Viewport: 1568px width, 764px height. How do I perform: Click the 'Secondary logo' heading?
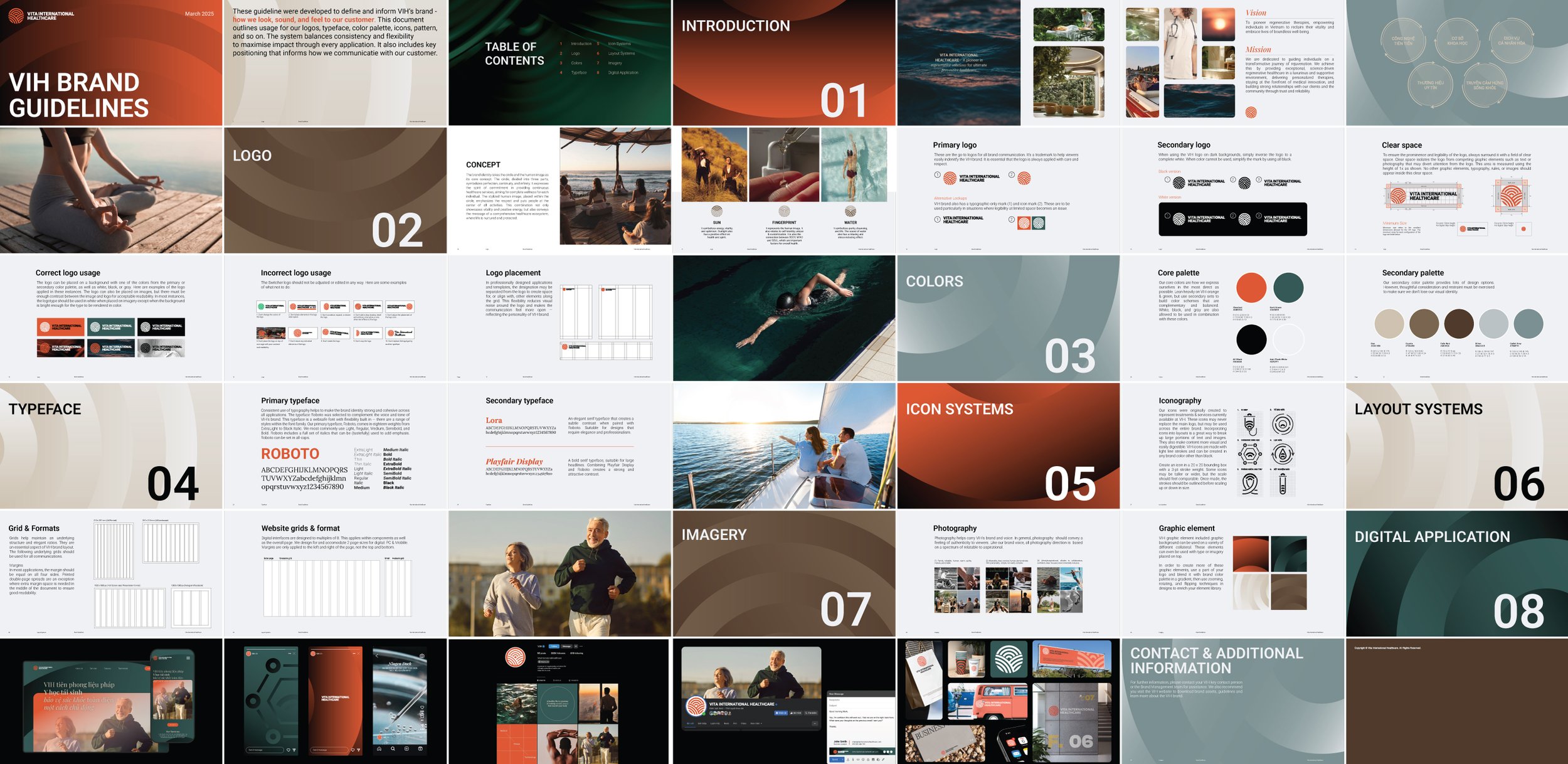tap(1184, 145)
